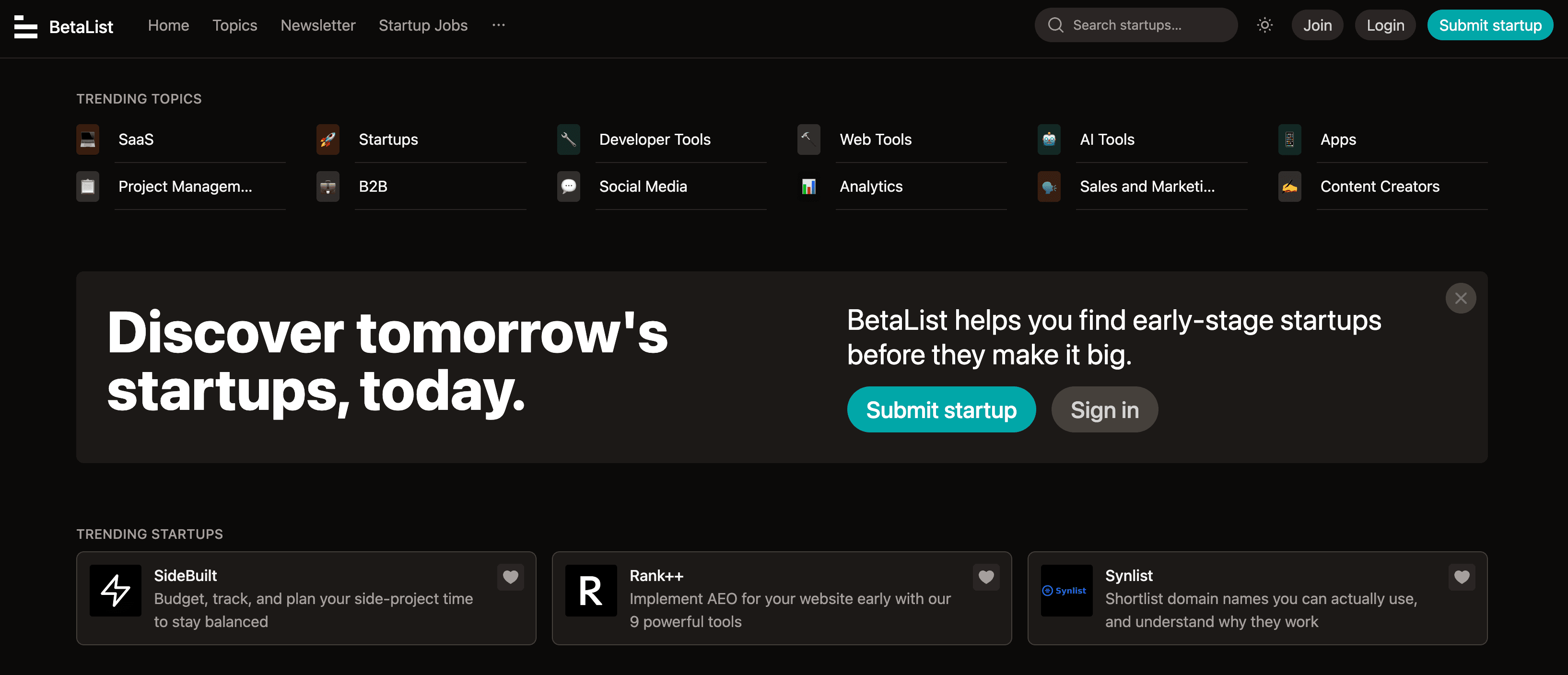This screenshot has width=1568, height=675.
Task: Click the Startups rocket icon
Action: (328, 140)
